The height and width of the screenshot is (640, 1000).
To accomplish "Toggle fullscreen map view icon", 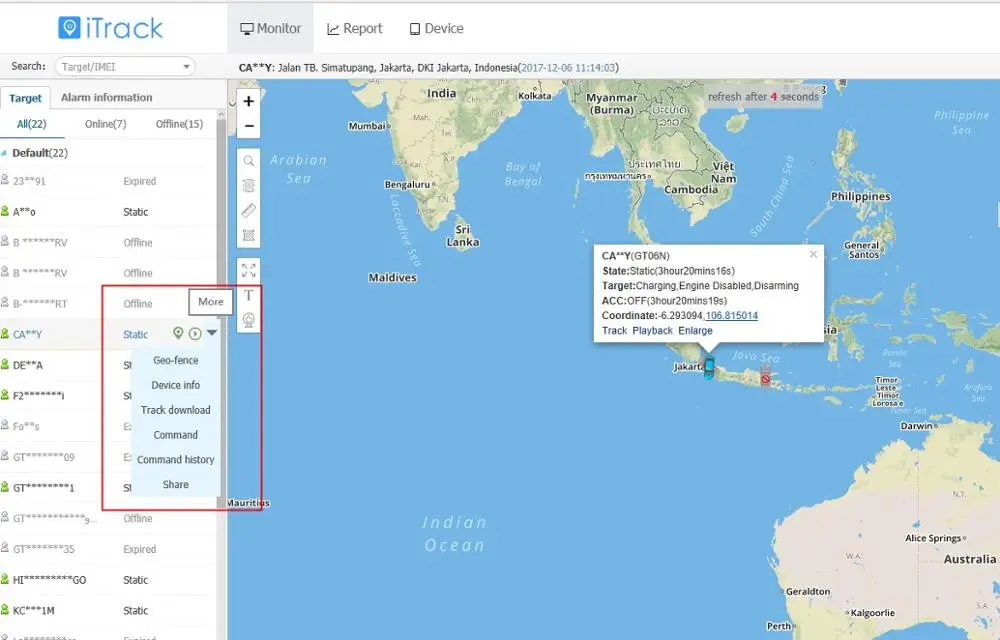I will tap(249, 270).
